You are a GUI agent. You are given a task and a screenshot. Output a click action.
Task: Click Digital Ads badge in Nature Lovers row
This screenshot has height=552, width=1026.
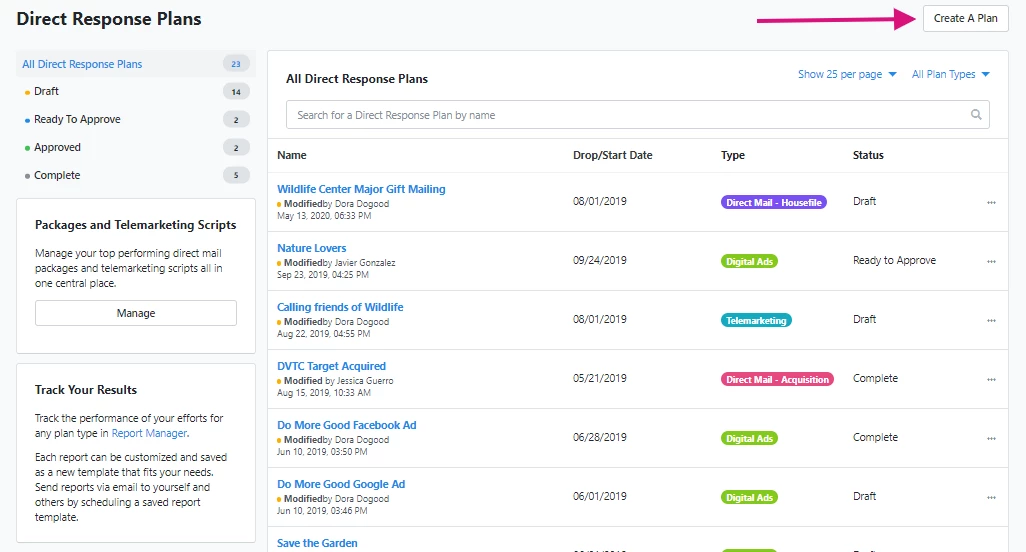point(749,262)
